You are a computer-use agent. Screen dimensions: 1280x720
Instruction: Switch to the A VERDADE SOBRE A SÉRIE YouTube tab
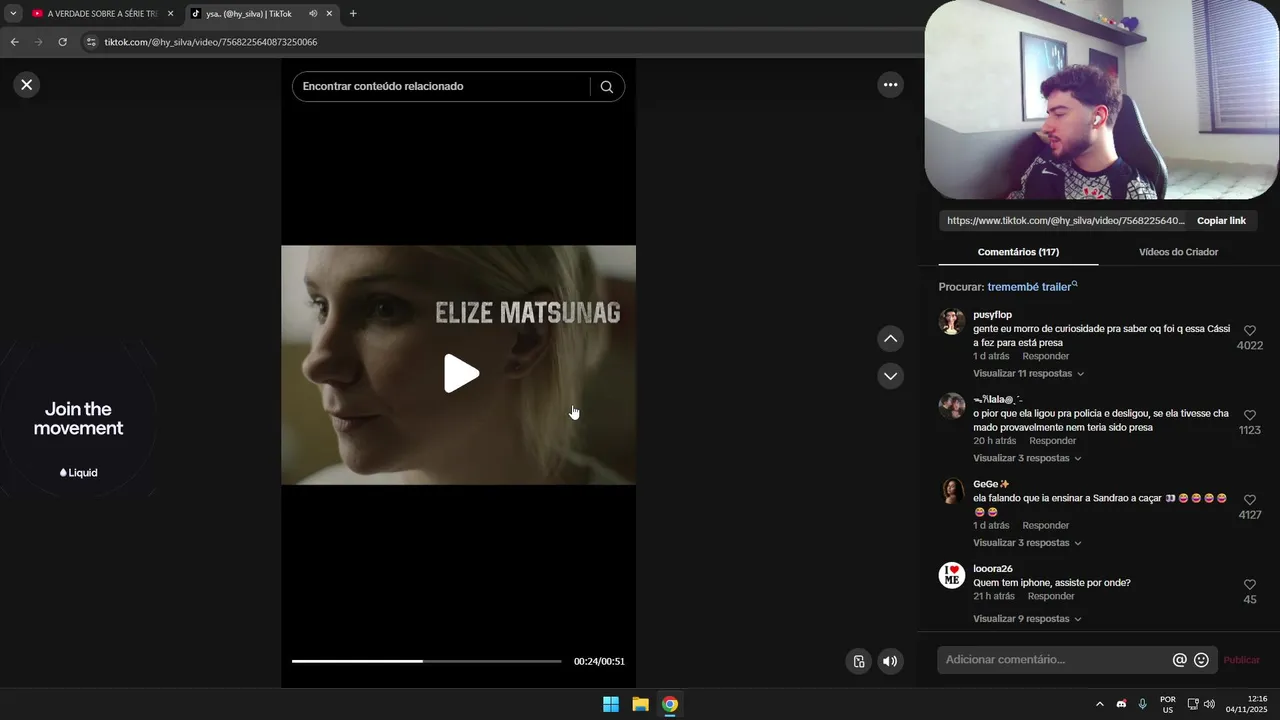[x=102, y=14]
